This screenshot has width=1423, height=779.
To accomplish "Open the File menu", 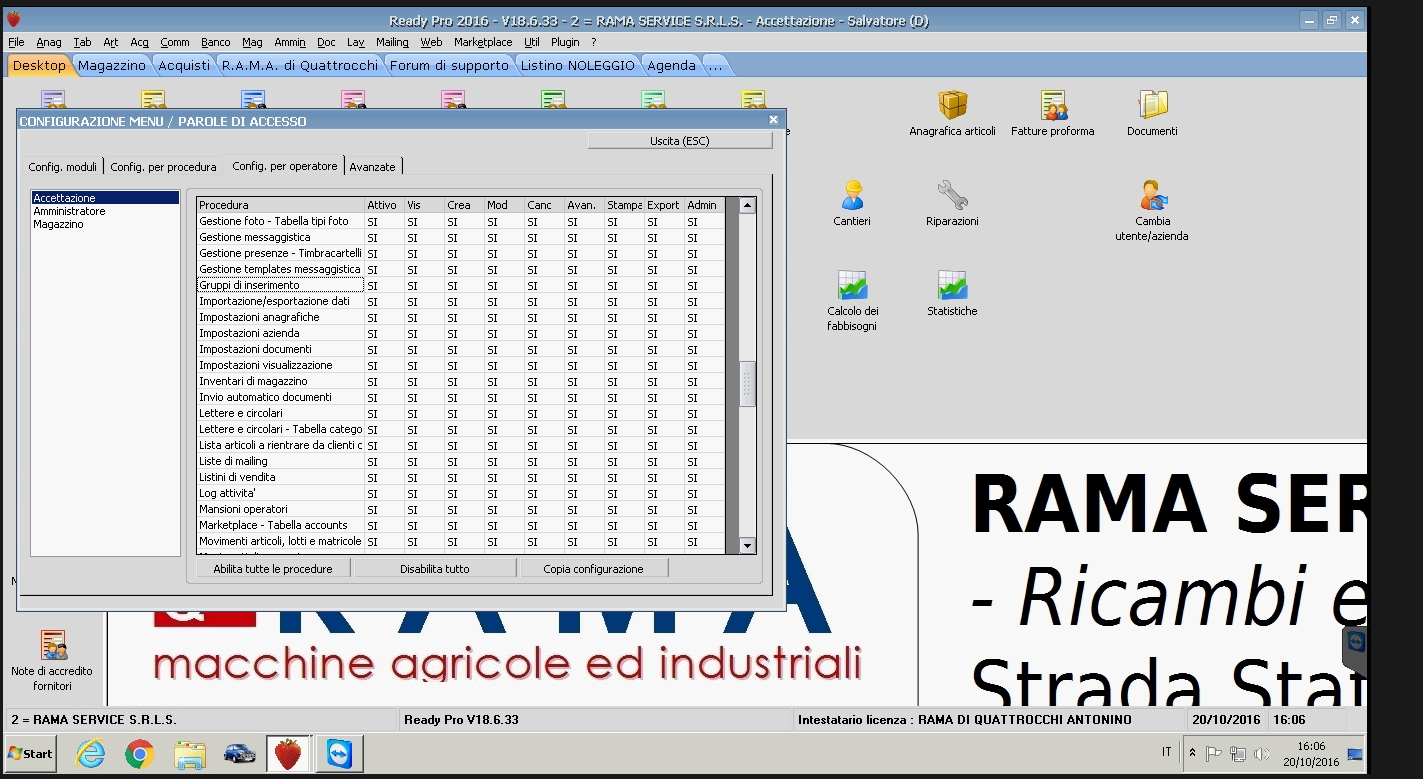I will tap(16, 42).
